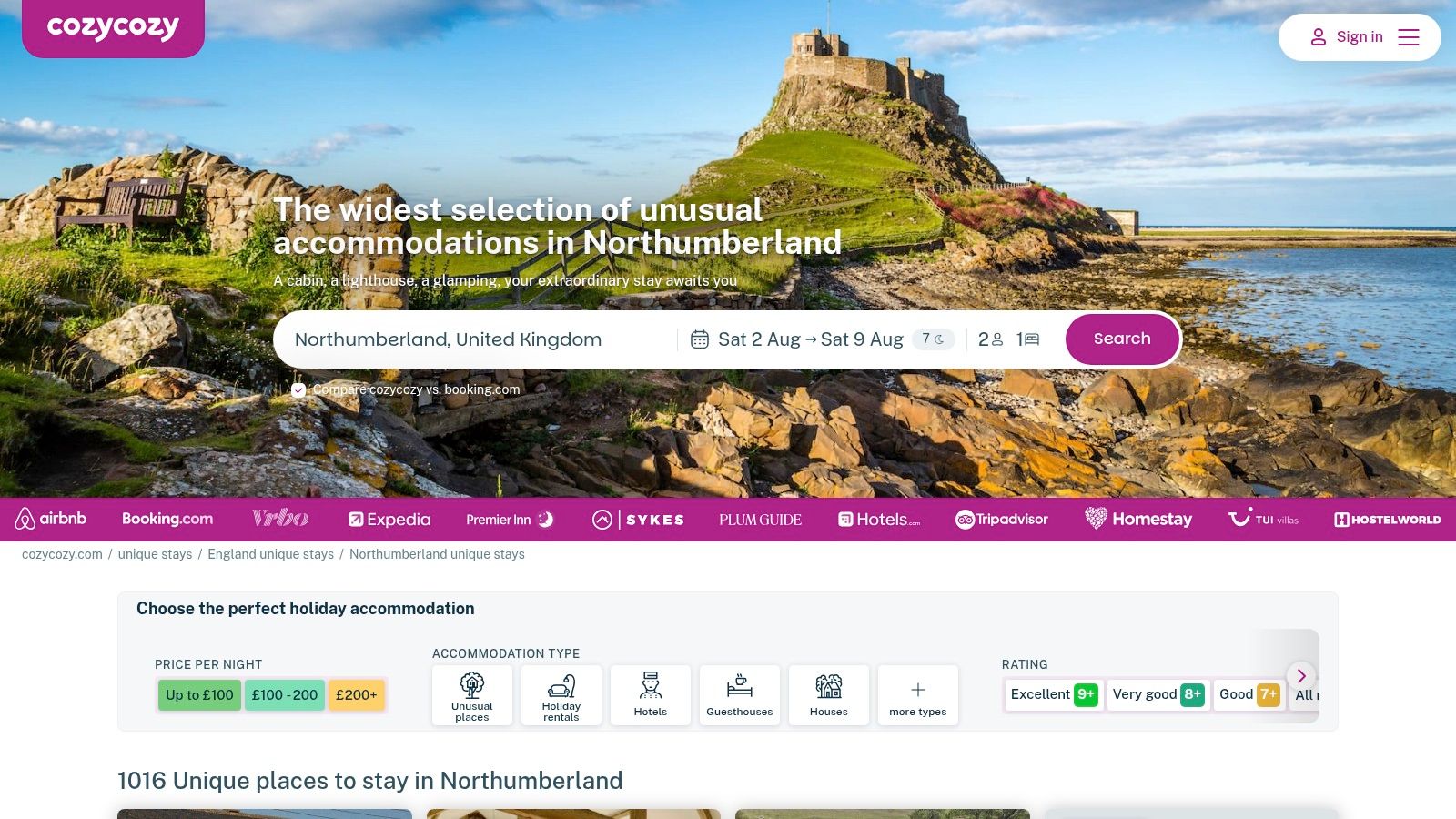
Task: Choose the Guesthouses bed icon
Action: [x=740, y=685]
